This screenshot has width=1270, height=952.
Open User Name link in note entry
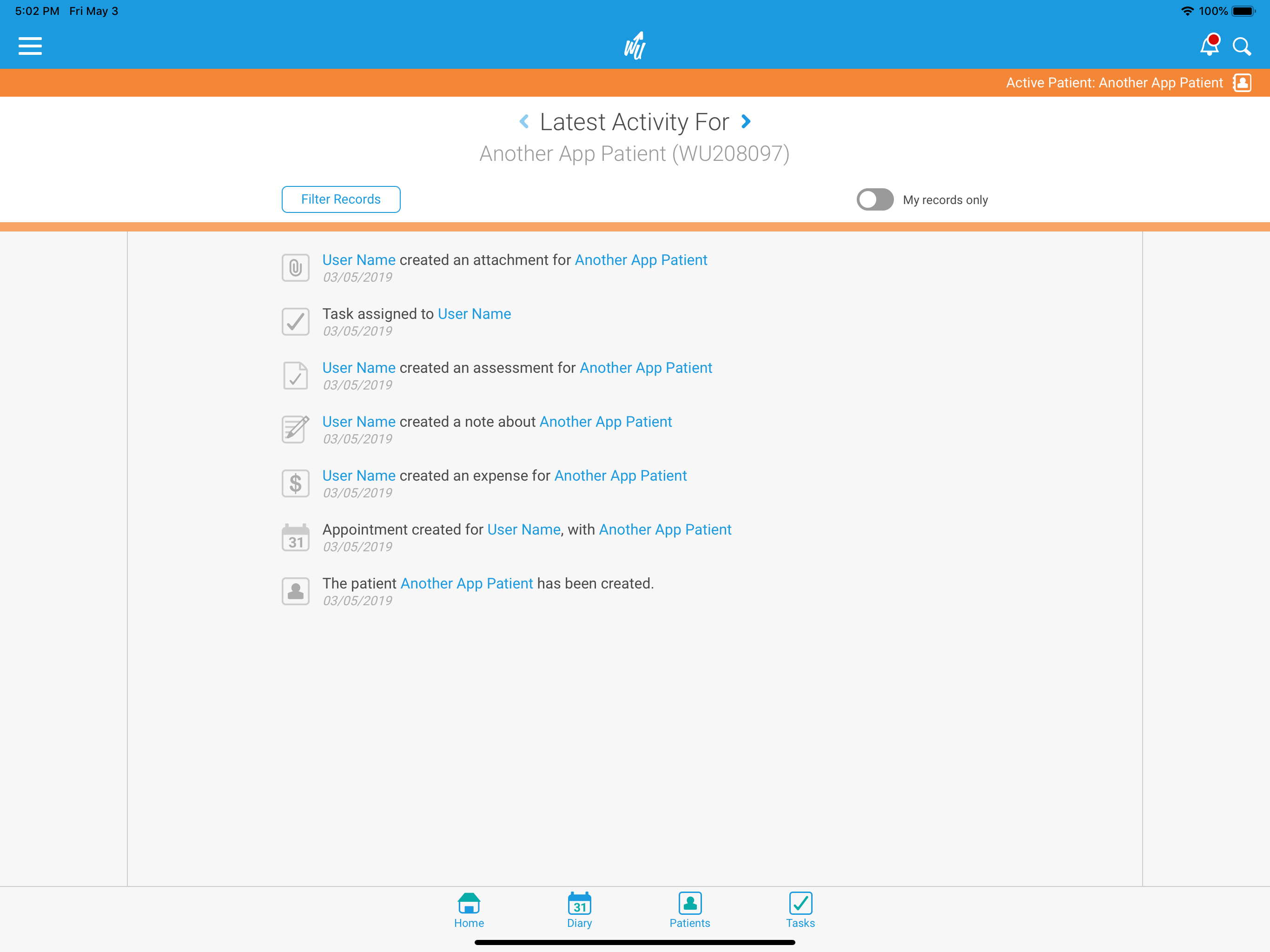359,422
